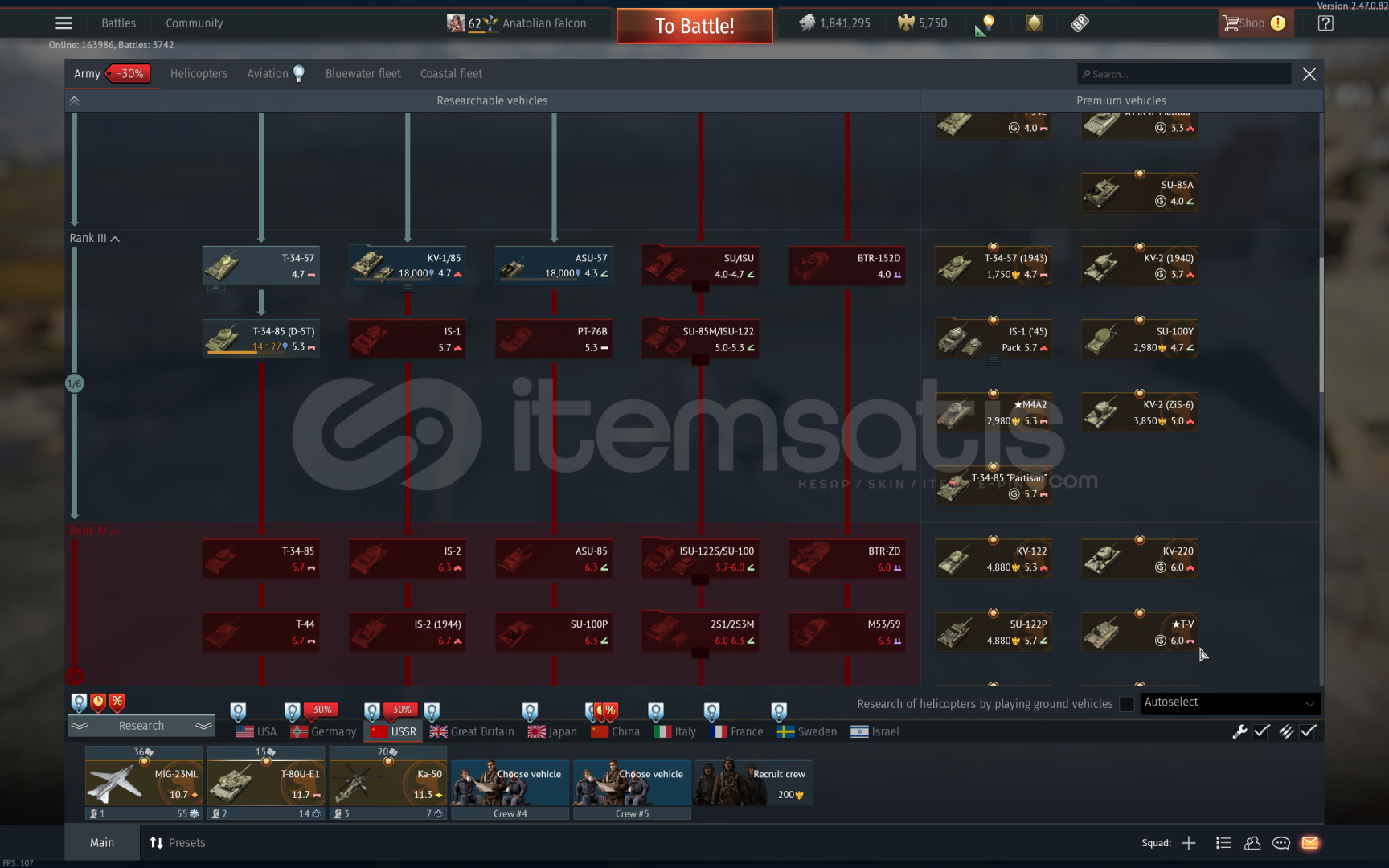Open the chat speech bubble icon
1389x868 pixels.
tap(1281, 843)
